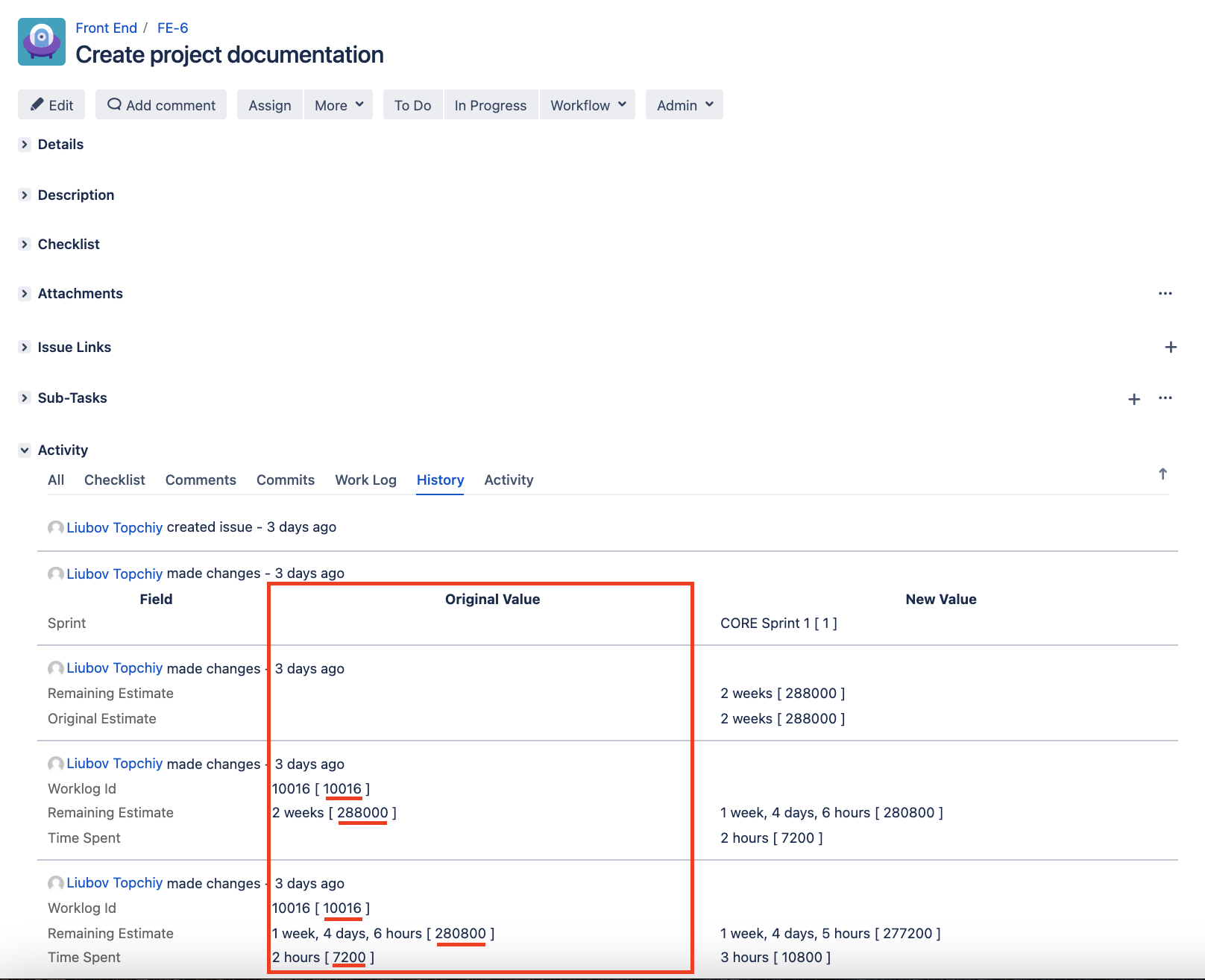Transition issue to In Progress
1205x980 pixels.
[x=490, y=105]
